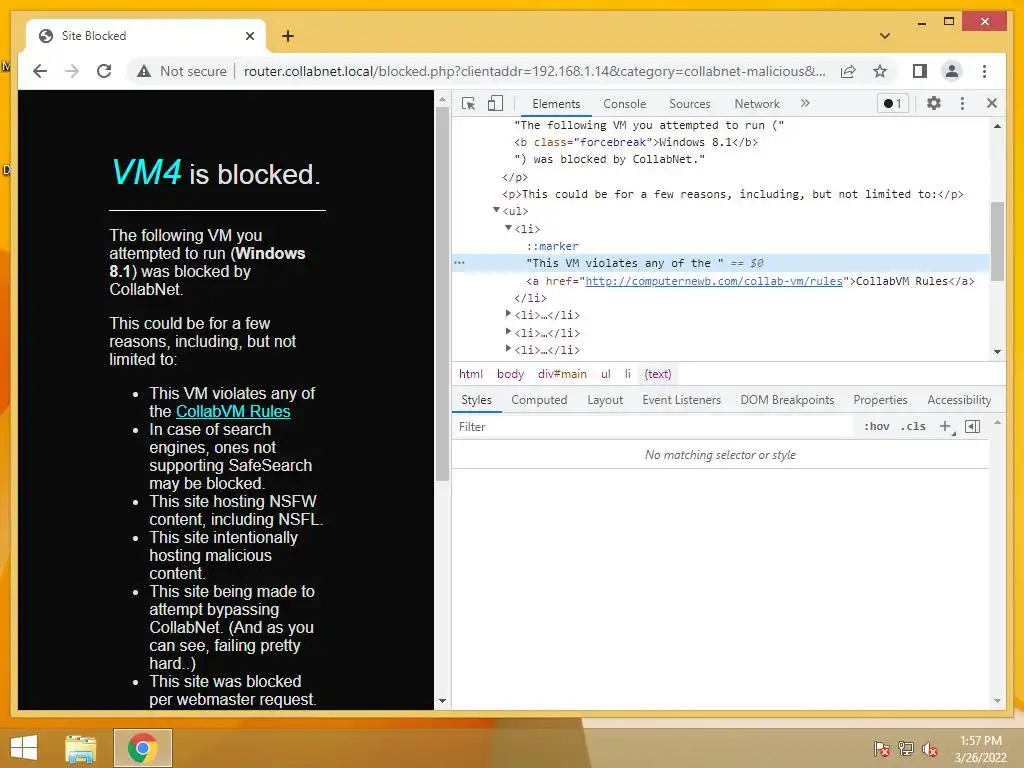Viewport: 1024px width, 768px height.
Task: Open File Explorer from taskbar
Action: [x=80, y=748]
